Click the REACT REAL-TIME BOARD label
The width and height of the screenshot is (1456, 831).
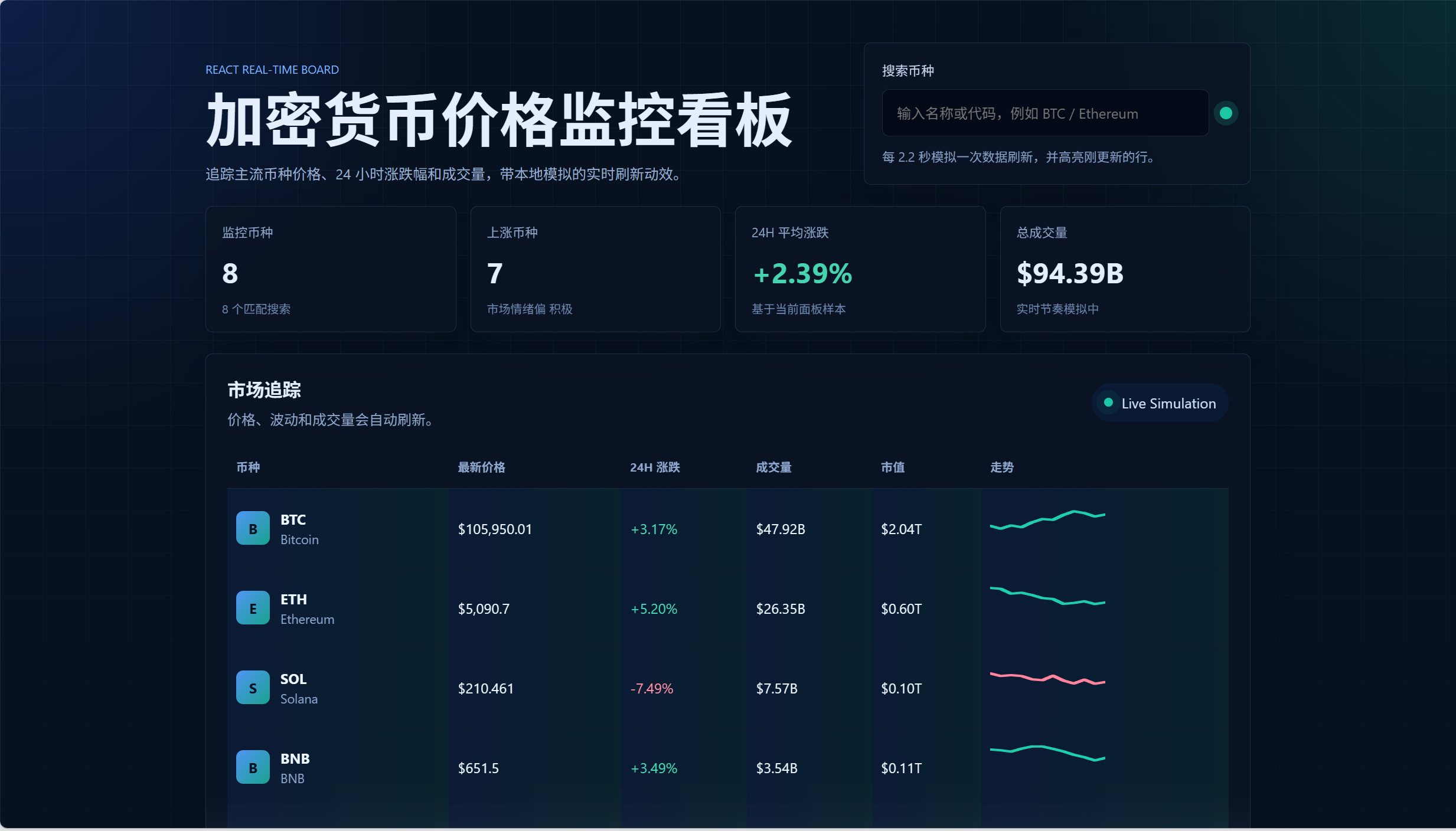272,70
